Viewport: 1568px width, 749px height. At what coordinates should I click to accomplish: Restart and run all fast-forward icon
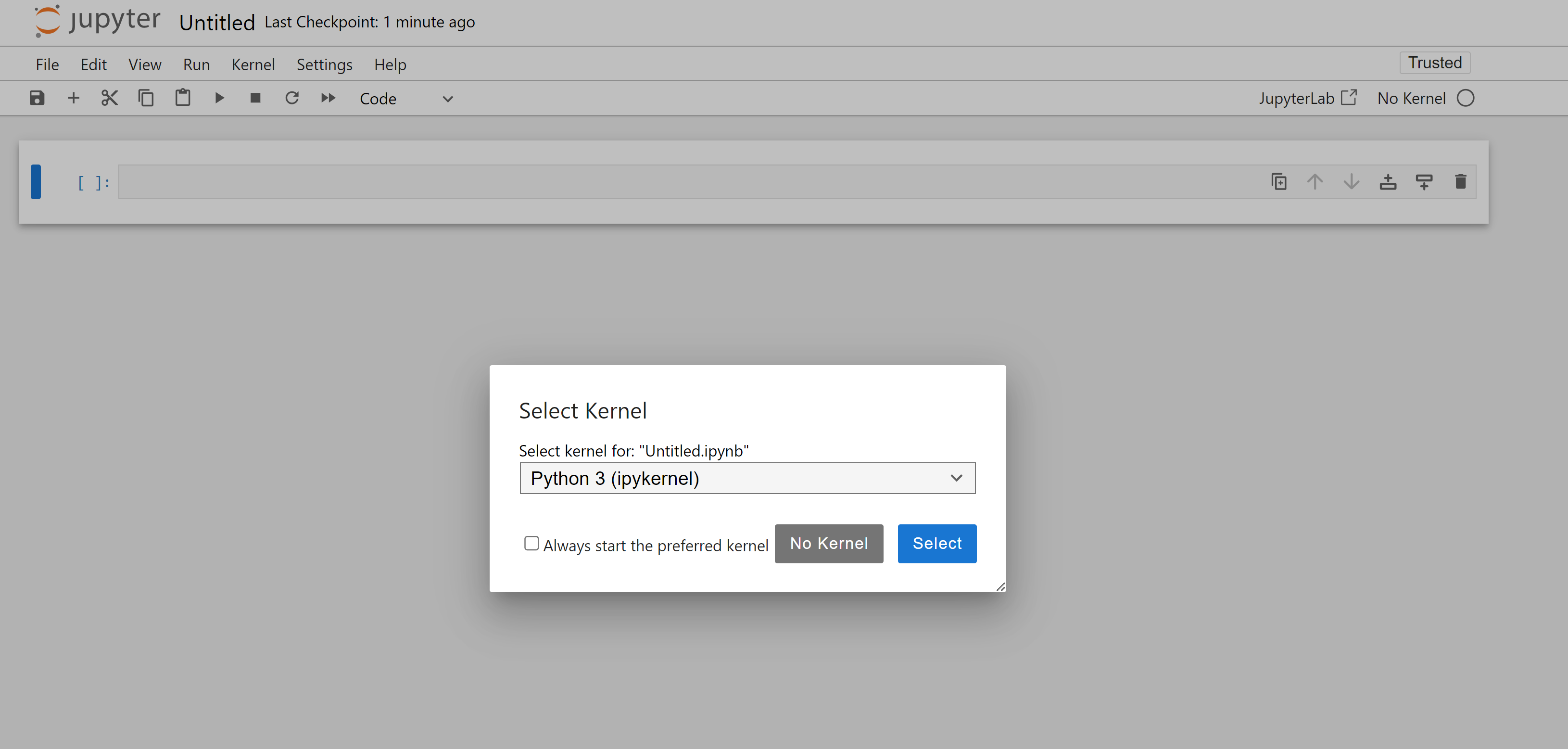[x=328, y=98]
